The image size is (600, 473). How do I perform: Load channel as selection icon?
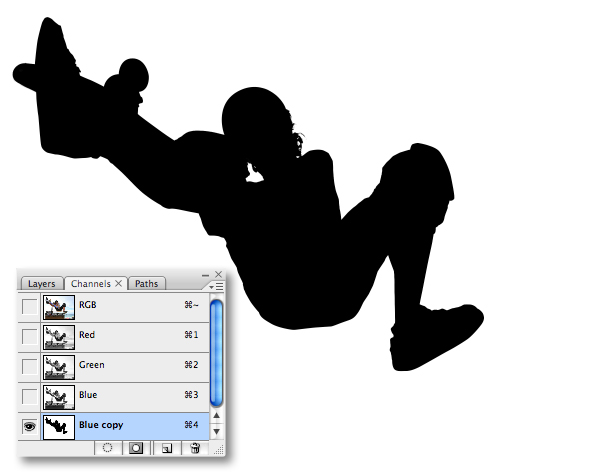pos(108,448)
